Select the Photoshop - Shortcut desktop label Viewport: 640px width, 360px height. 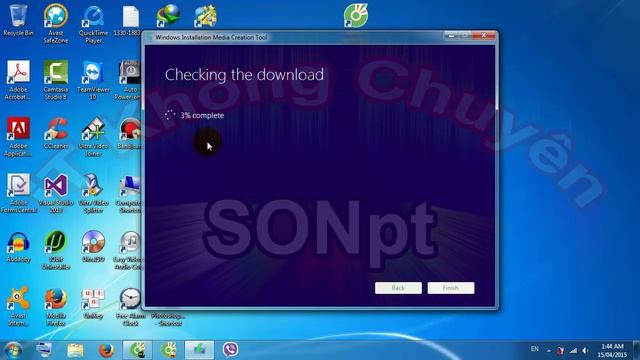pyautogui.click(x=168, y=319)
